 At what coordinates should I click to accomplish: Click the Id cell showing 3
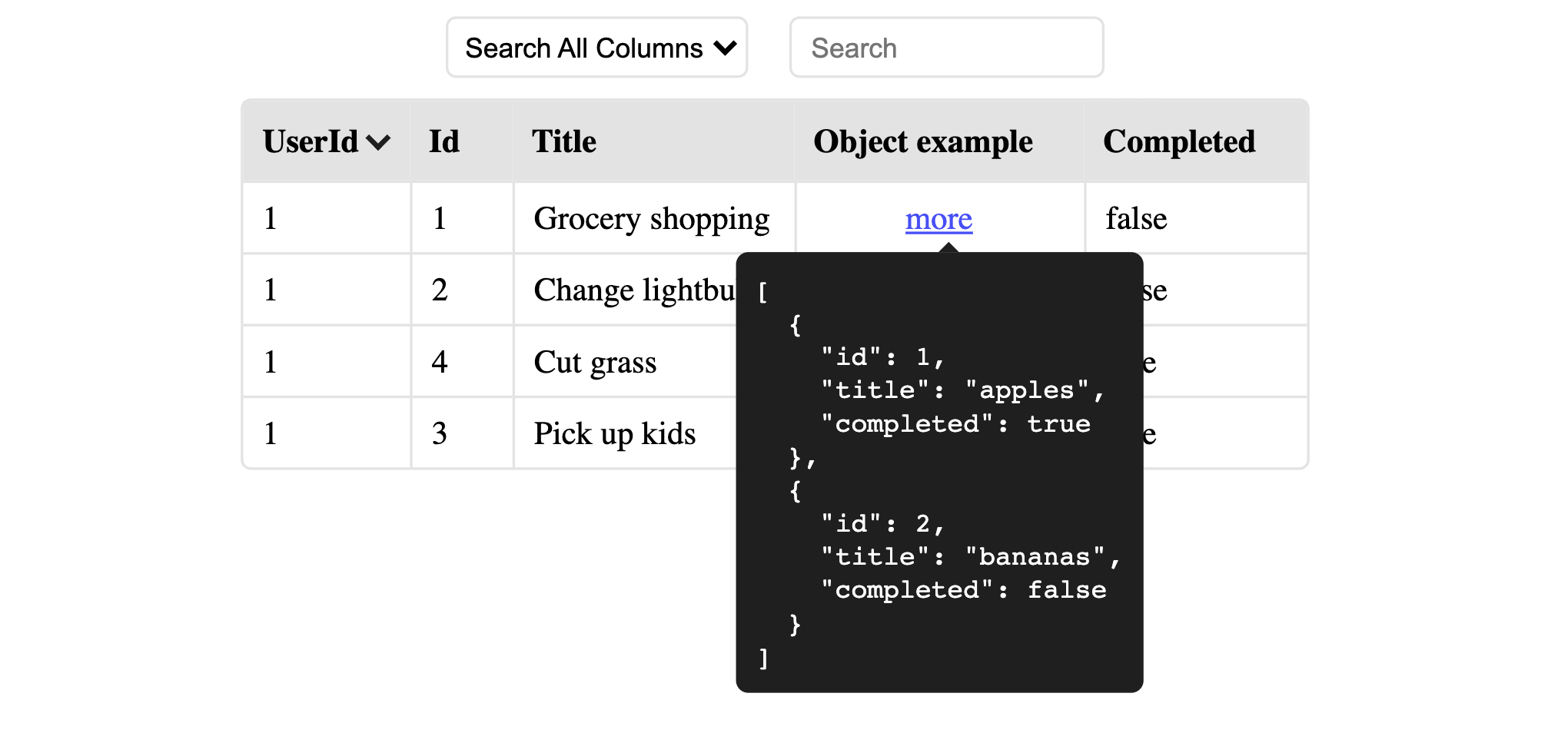tap(440, 434)
